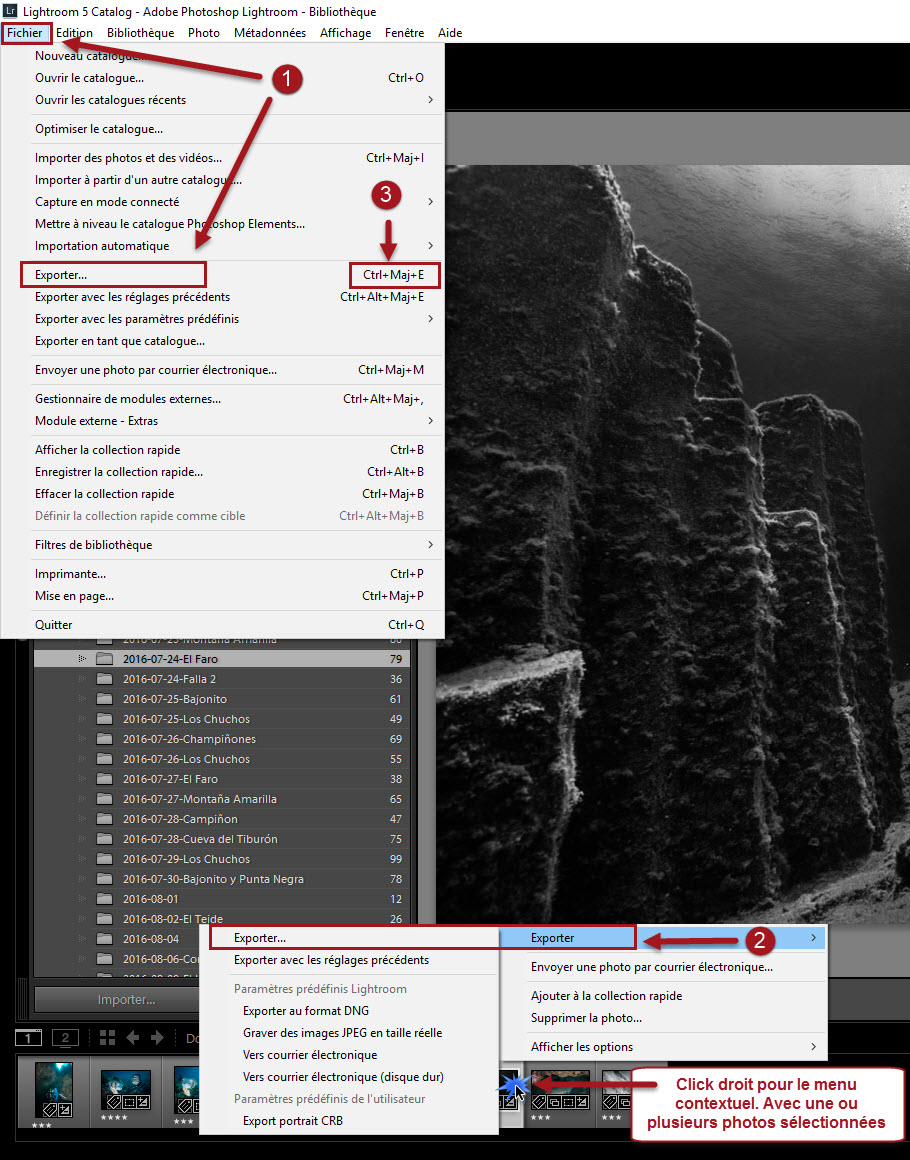Click the keyword tag badge on the first filmstrip thumbnail
This screenshot has height=1160, width=910.
[x=50, y=1109]
